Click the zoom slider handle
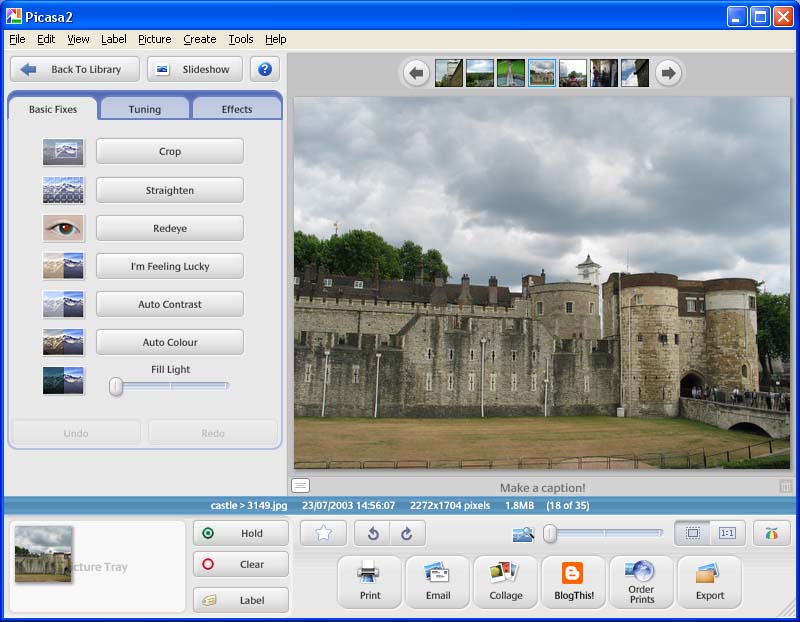Screen dimensions: 800x622 pyautogui.click(x=550, y=534)
